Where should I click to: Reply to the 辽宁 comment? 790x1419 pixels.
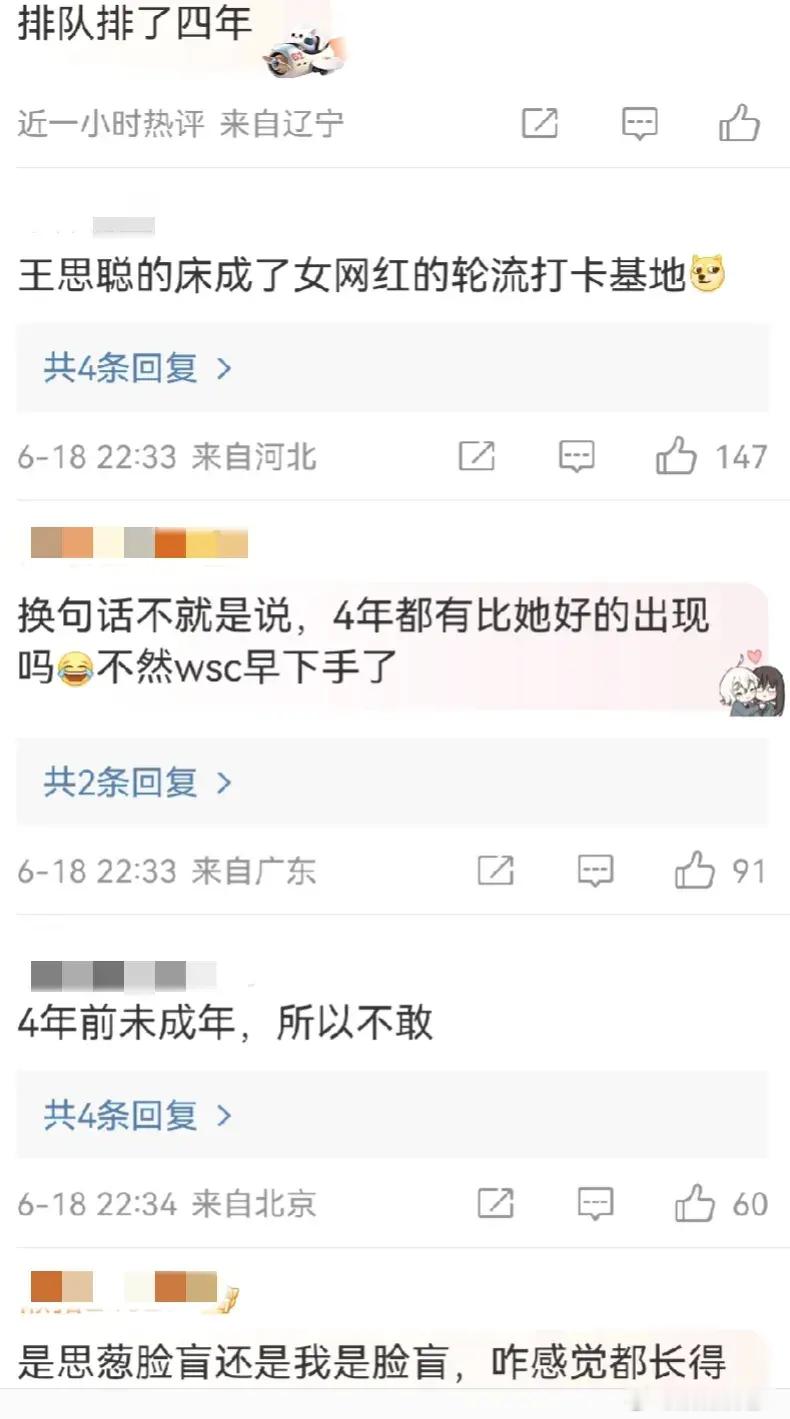click(639, 123)
